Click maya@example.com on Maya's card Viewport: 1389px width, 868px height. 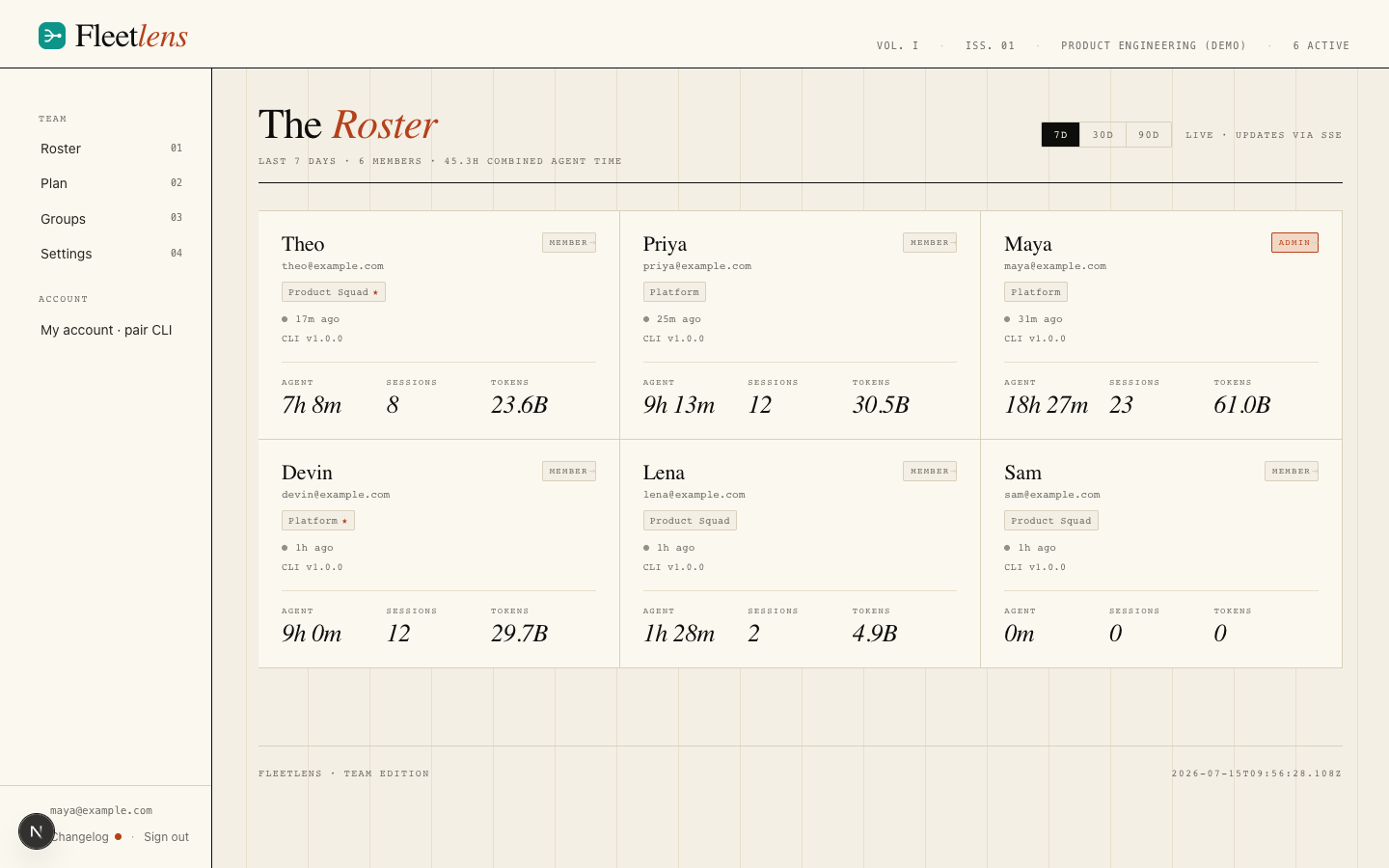coord(1055,266)
